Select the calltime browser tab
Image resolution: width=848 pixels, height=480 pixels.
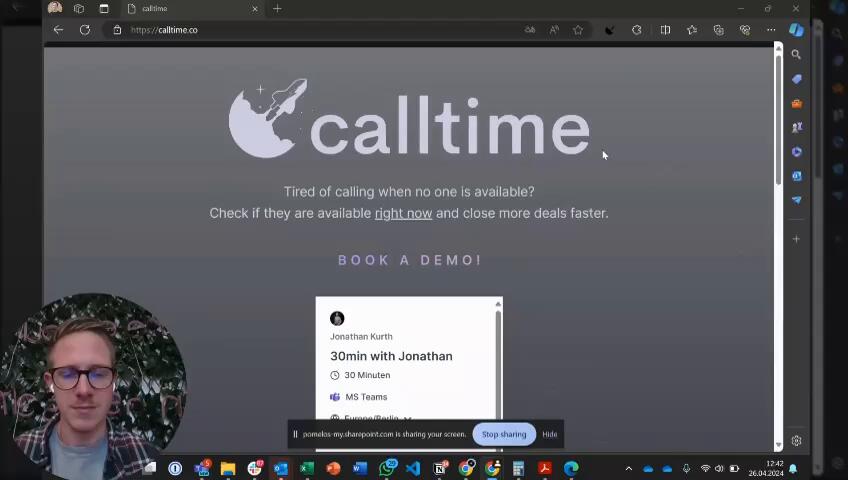click(x=192, y=9)
